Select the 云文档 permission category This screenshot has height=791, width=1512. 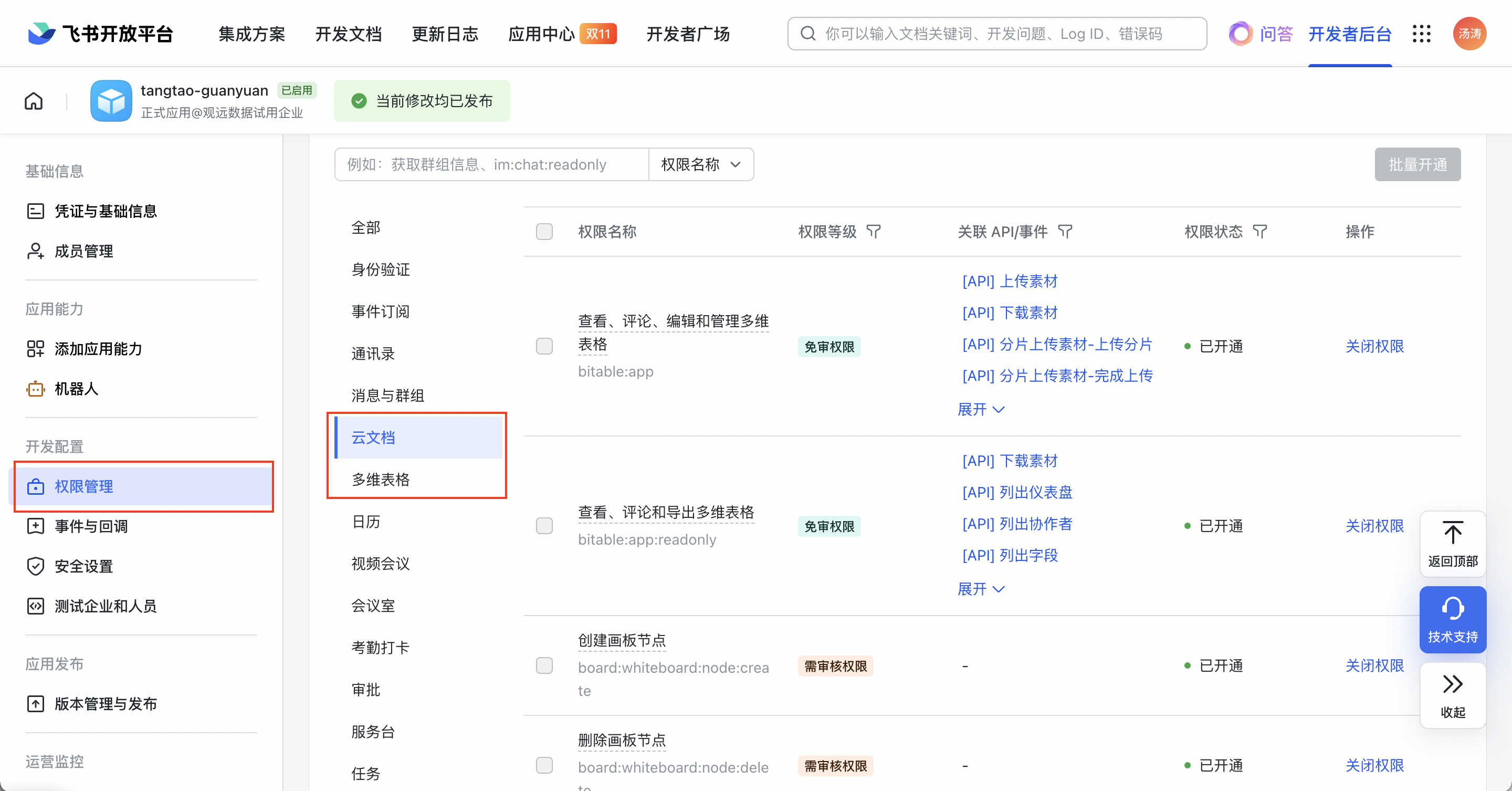click(418, 438)
